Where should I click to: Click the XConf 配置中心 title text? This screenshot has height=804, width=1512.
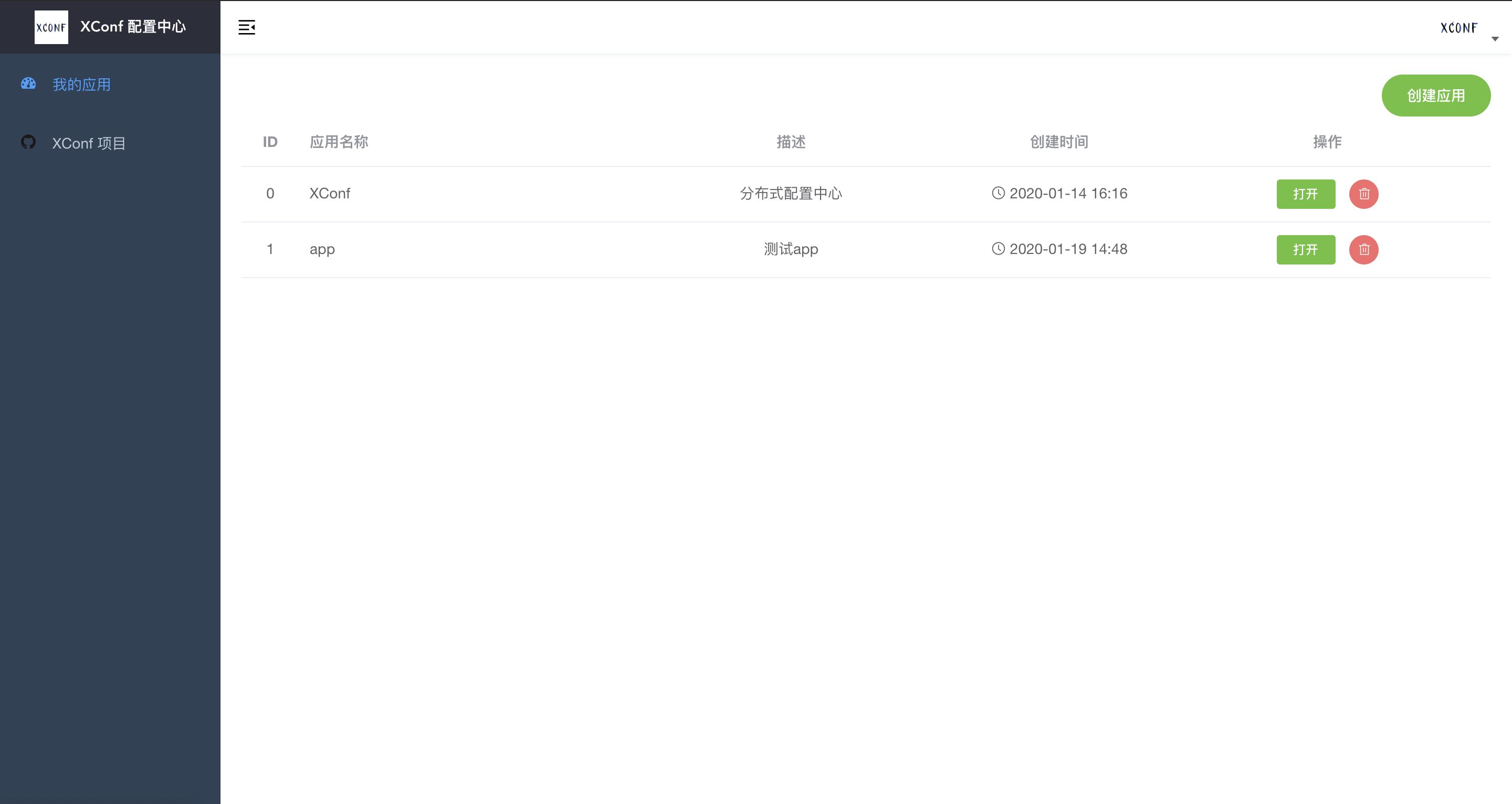pyautogui.click(x=133, y=27)
